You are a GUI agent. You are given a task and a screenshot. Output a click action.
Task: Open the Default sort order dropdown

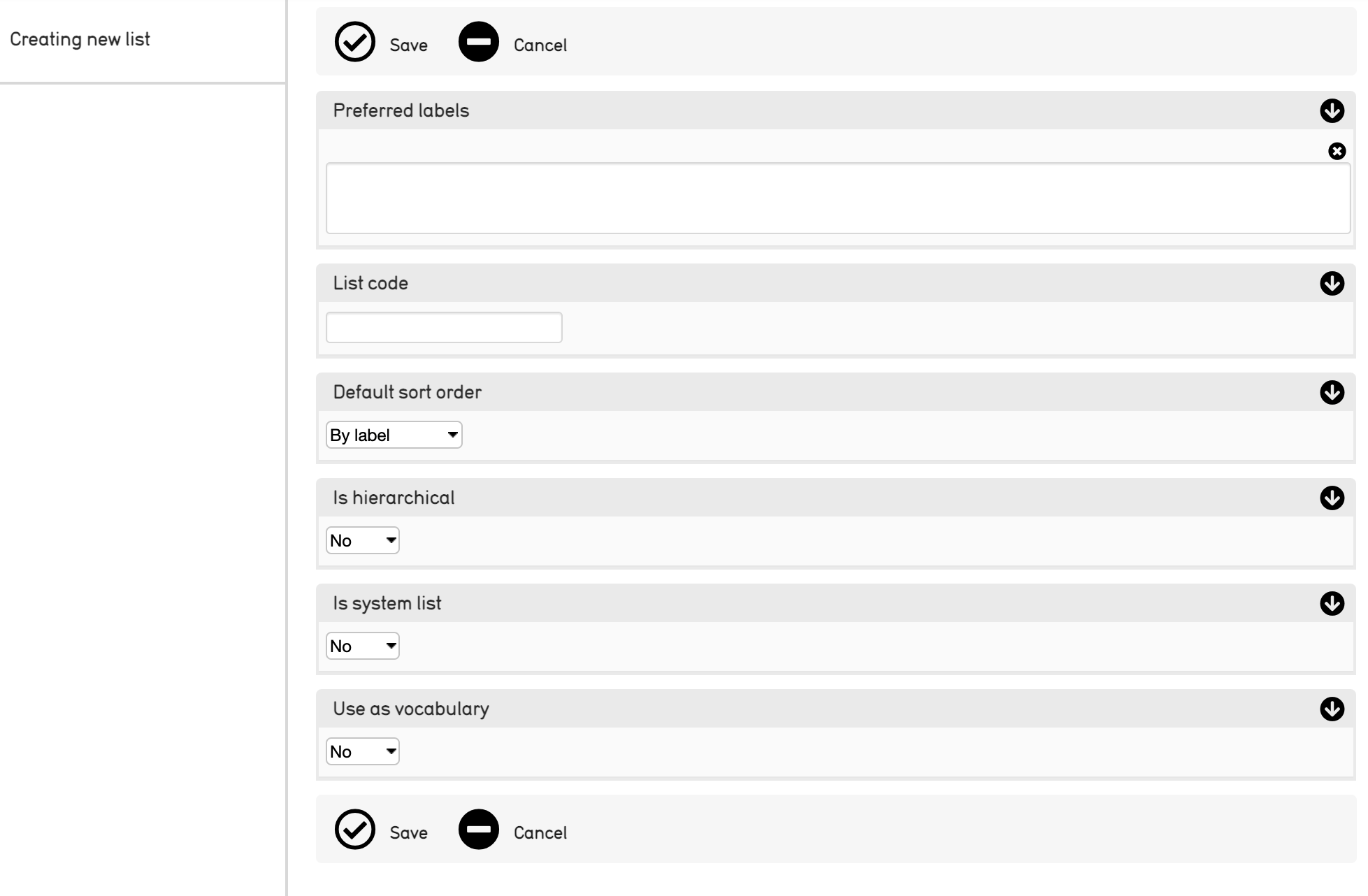[x=394, y=435]
